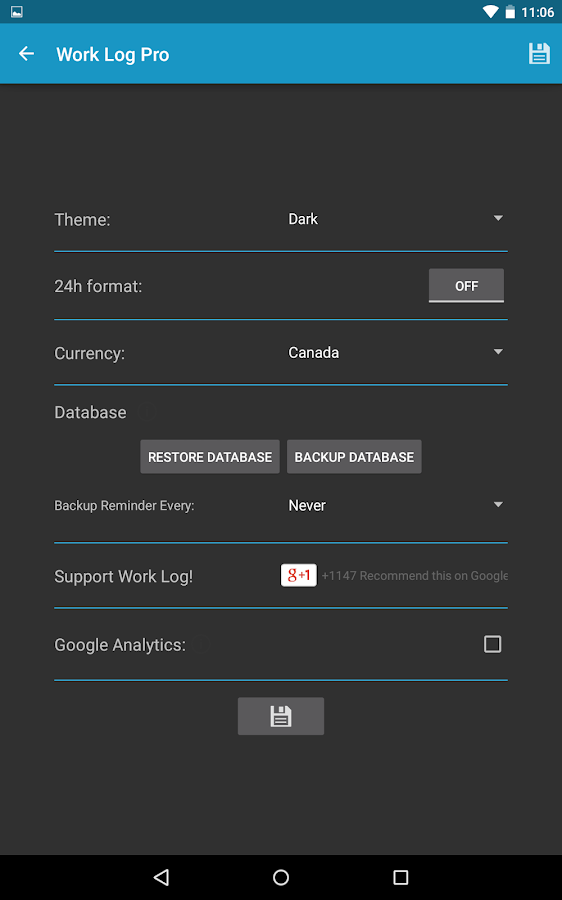Open the Currency dropdown showing Canada

tap(396, 352)
